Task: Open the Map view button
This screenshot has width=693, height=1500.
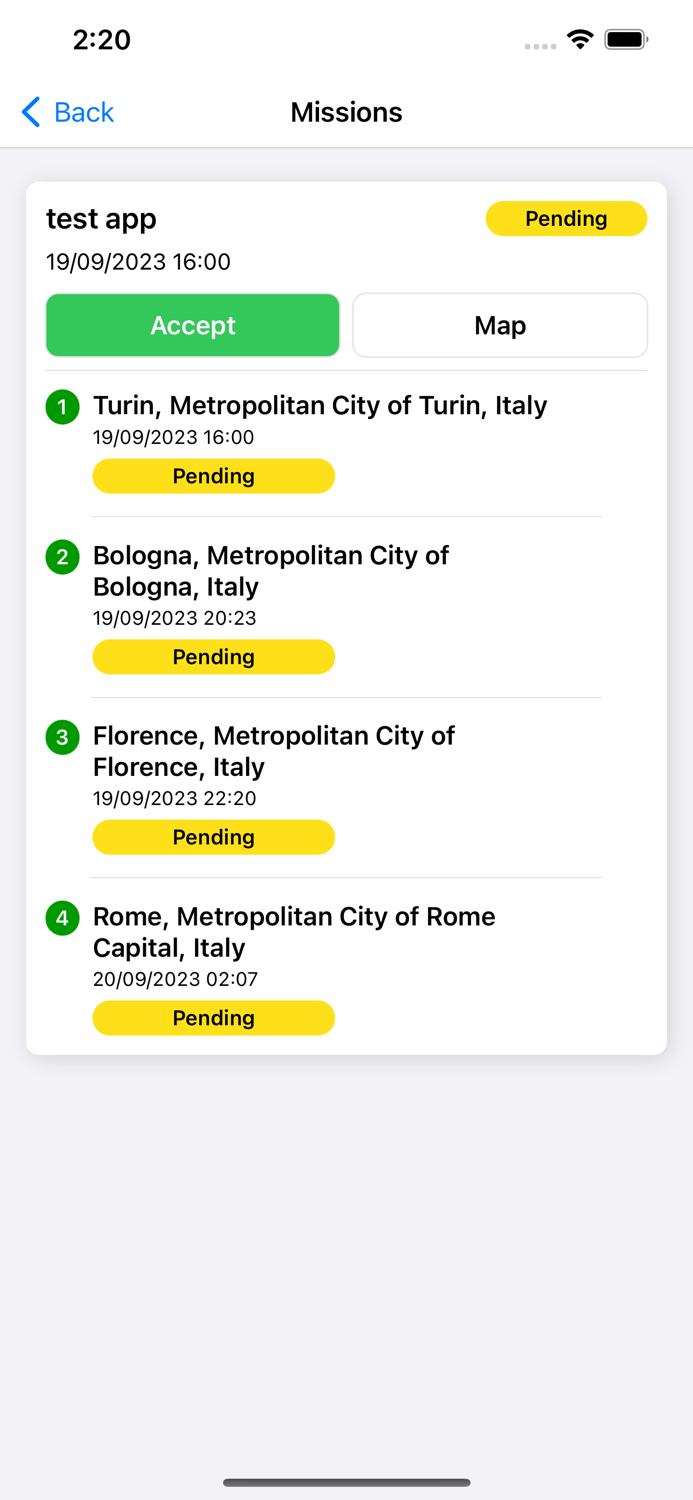Action: (x=500, y=325)
